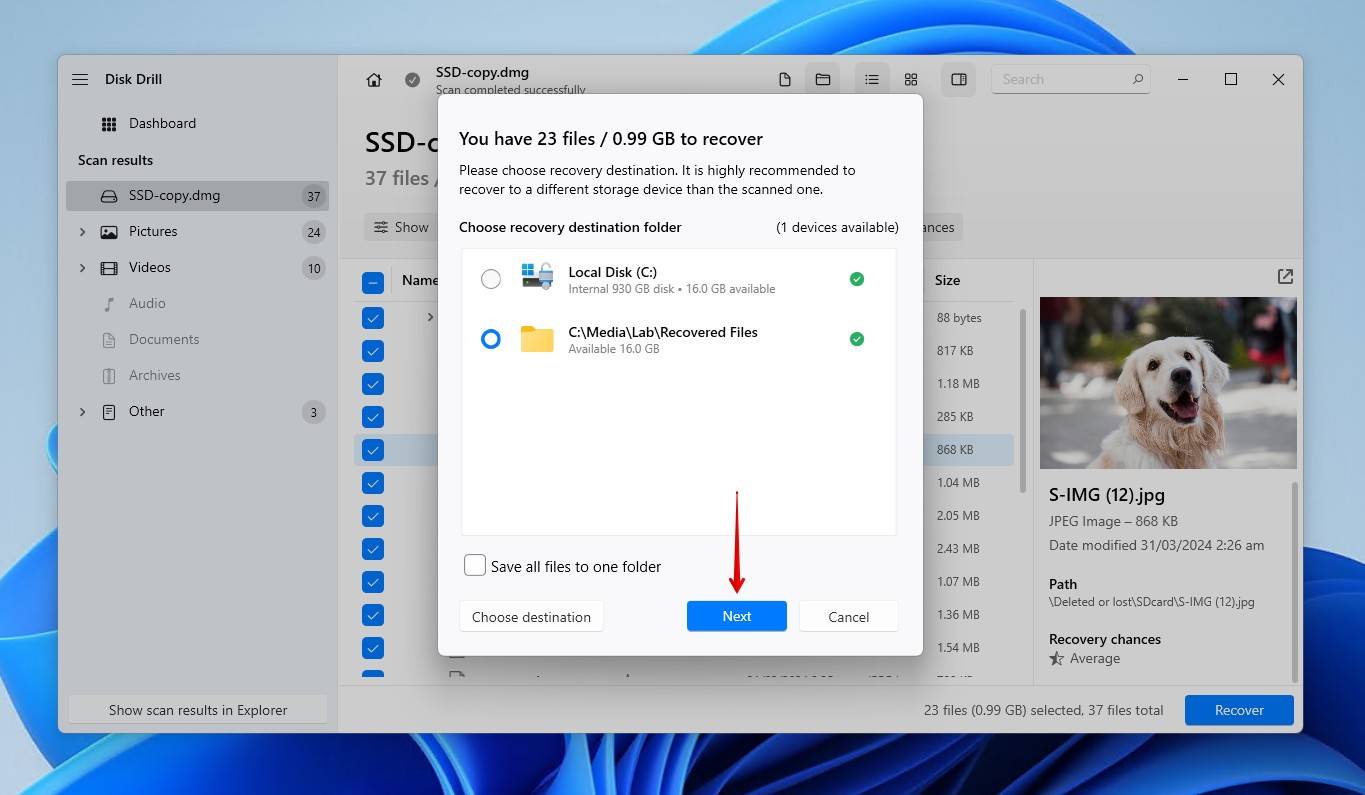Open Dashboard in sidebar

point(197,124)
